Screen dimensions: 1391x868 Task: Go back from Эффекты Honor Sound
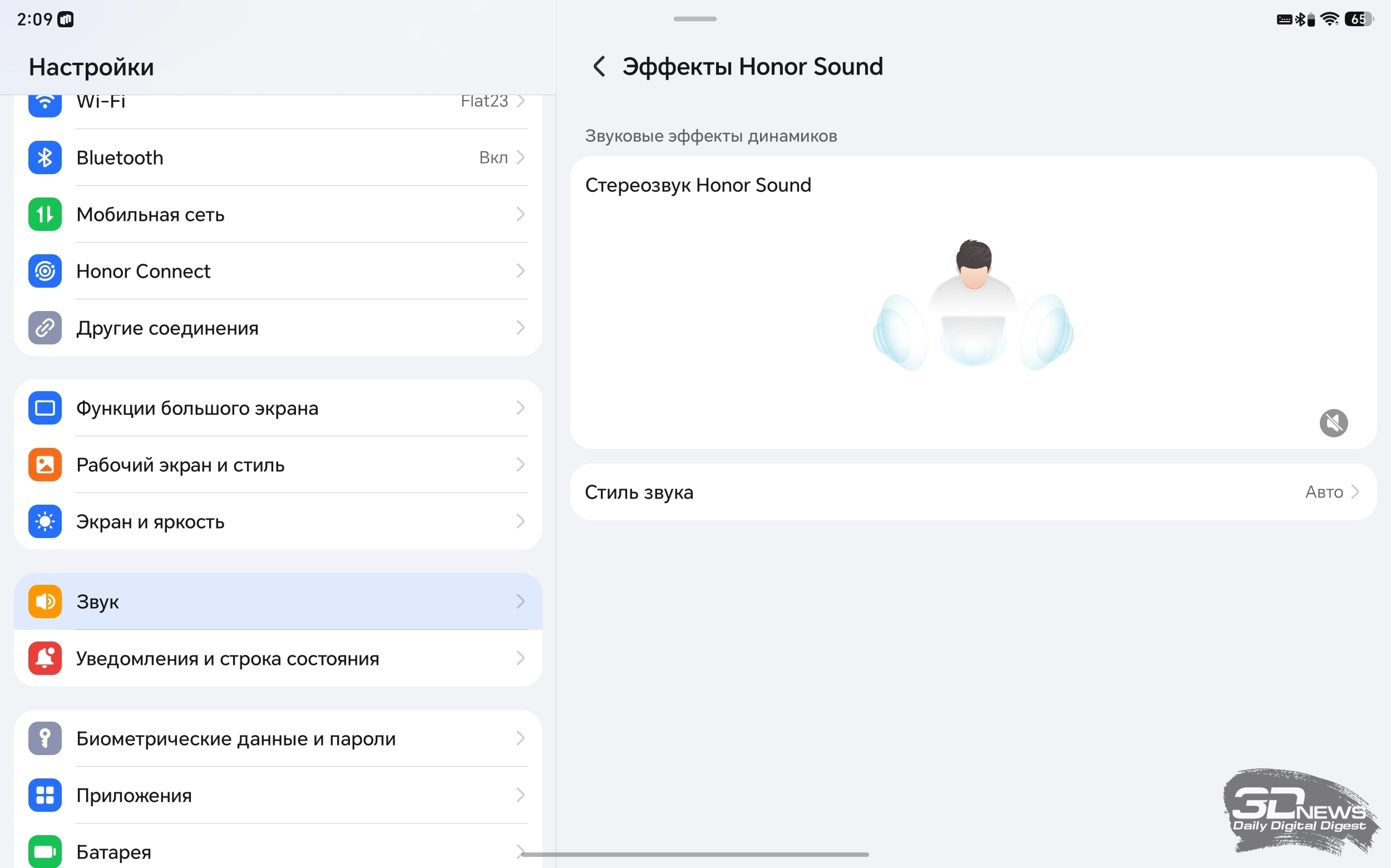(x=599, y=67)
